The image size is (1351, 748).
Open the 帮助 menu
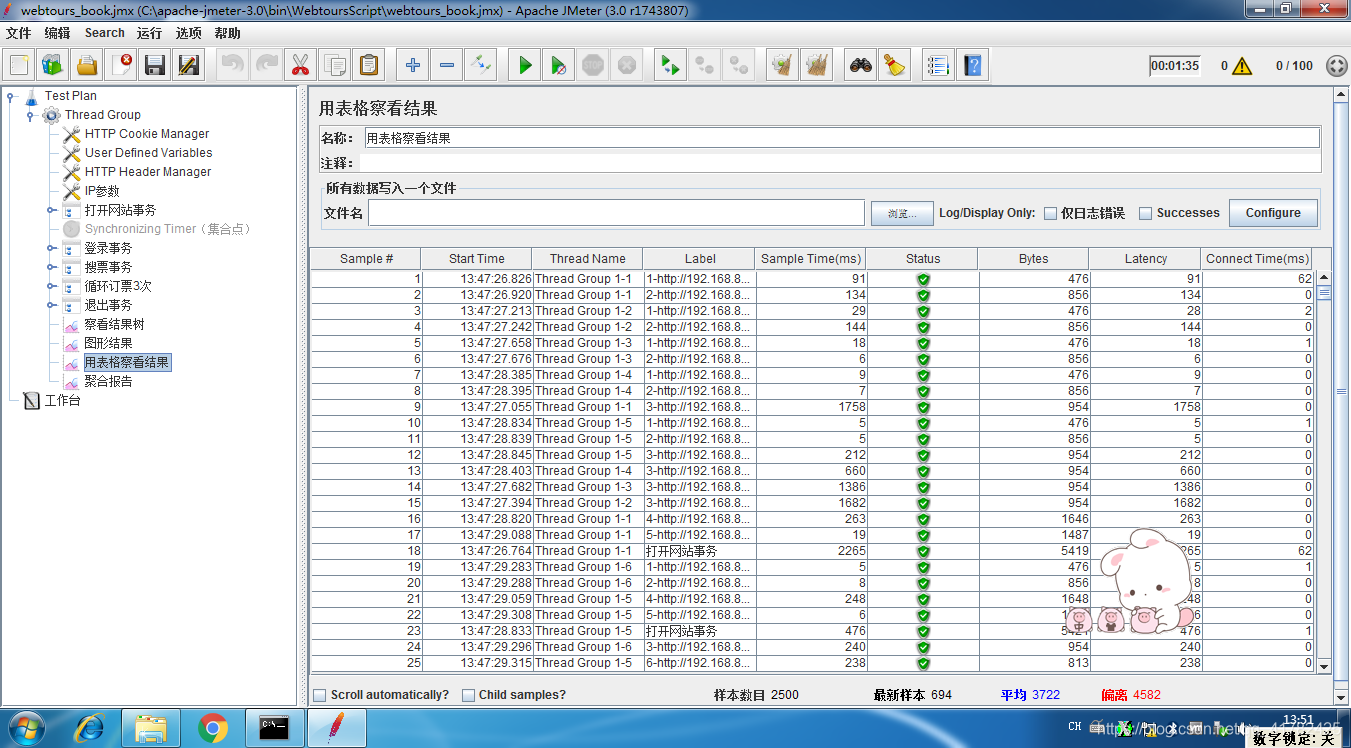227,33
